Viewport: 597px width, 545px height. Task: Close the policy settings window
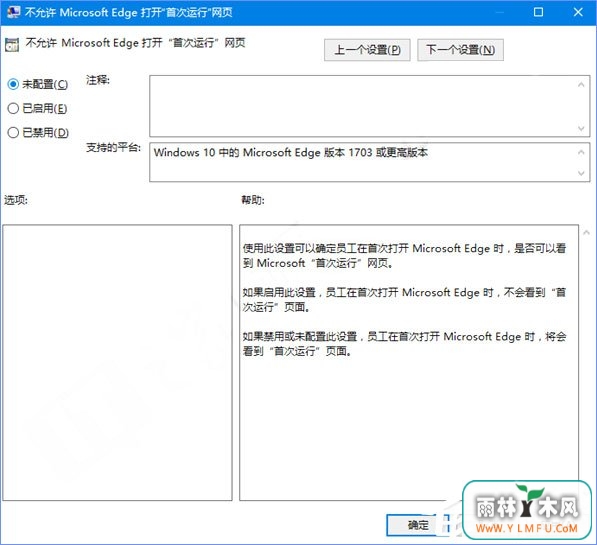(x=578, y=12)
